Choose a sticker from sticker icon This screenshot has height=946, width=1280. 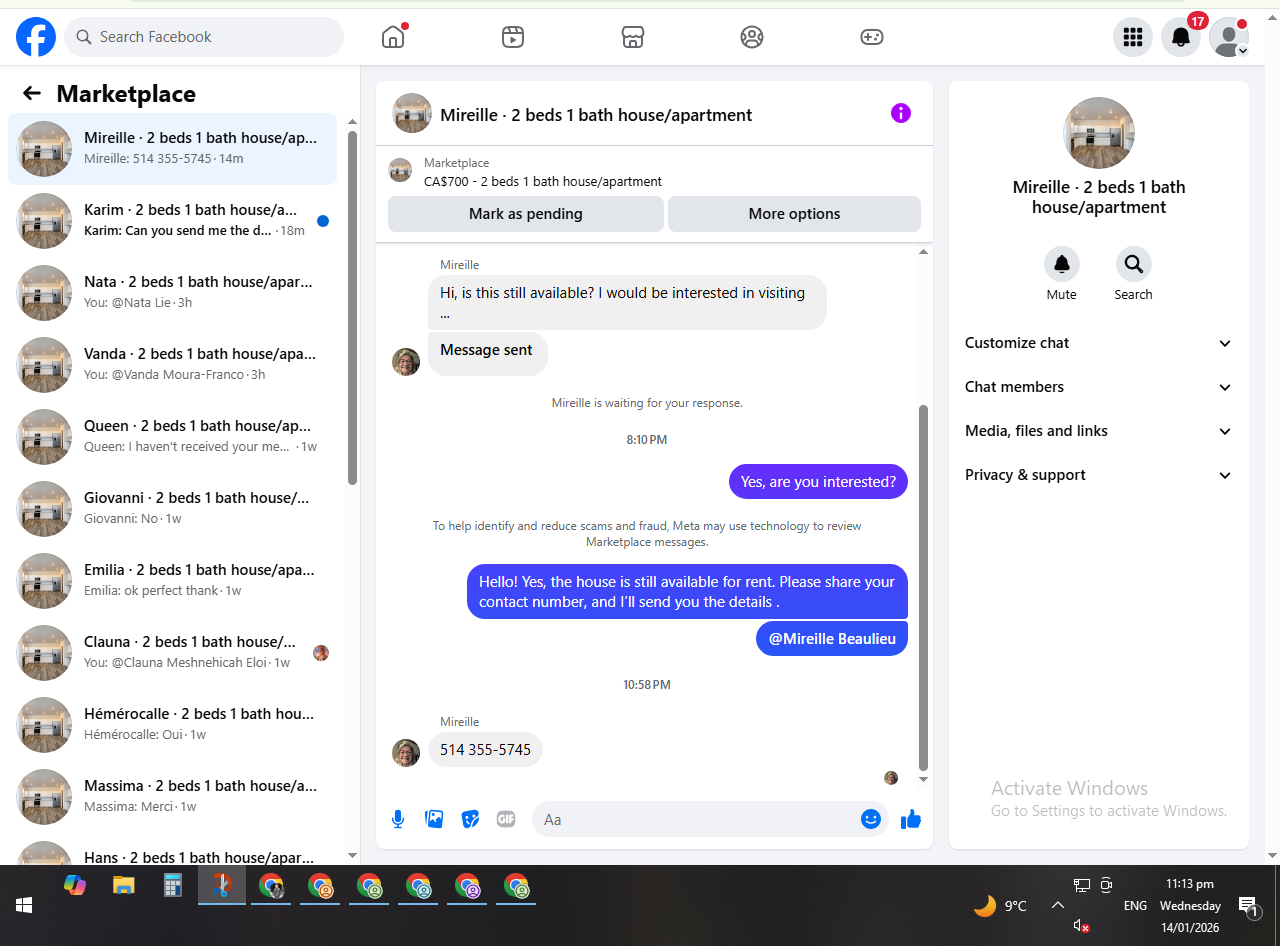470,820
